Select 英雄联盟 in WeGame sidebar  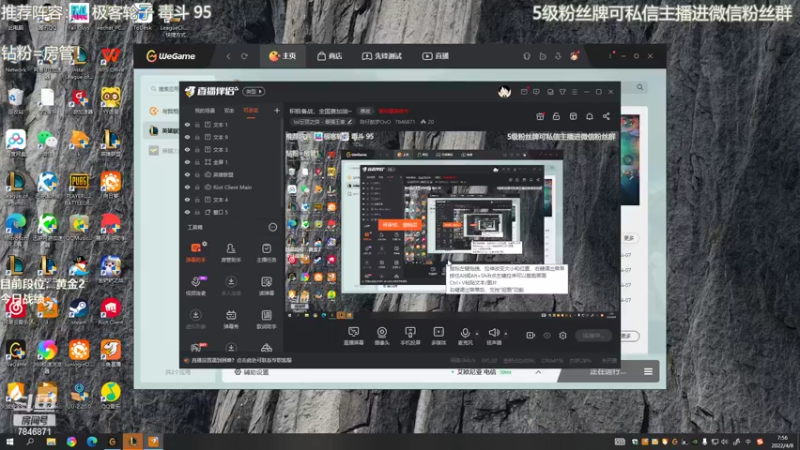(162, 131)
